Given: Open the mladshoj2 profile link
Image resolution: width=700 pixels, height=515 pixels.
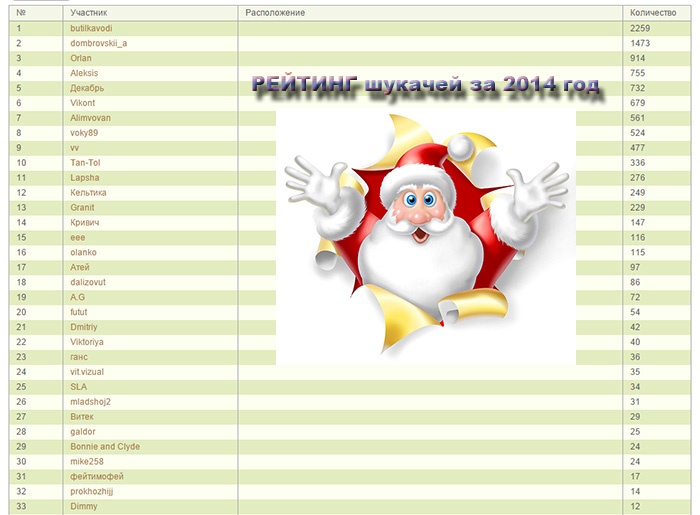Looking at the screenshot, I should 90,402.
